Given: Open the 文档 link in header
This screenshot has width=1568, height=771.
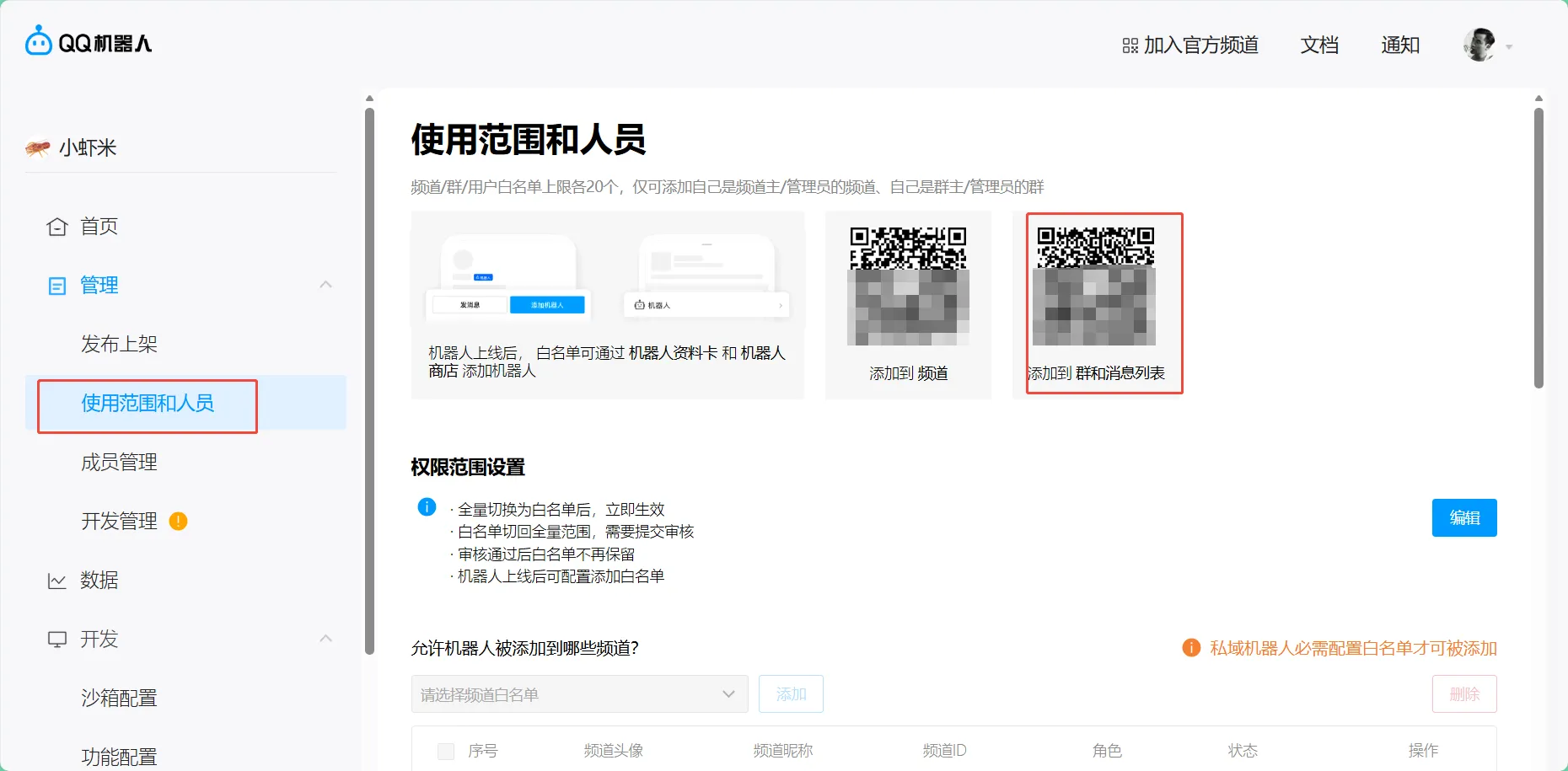Looking at the screenshot, I should tap(1318, 46).
